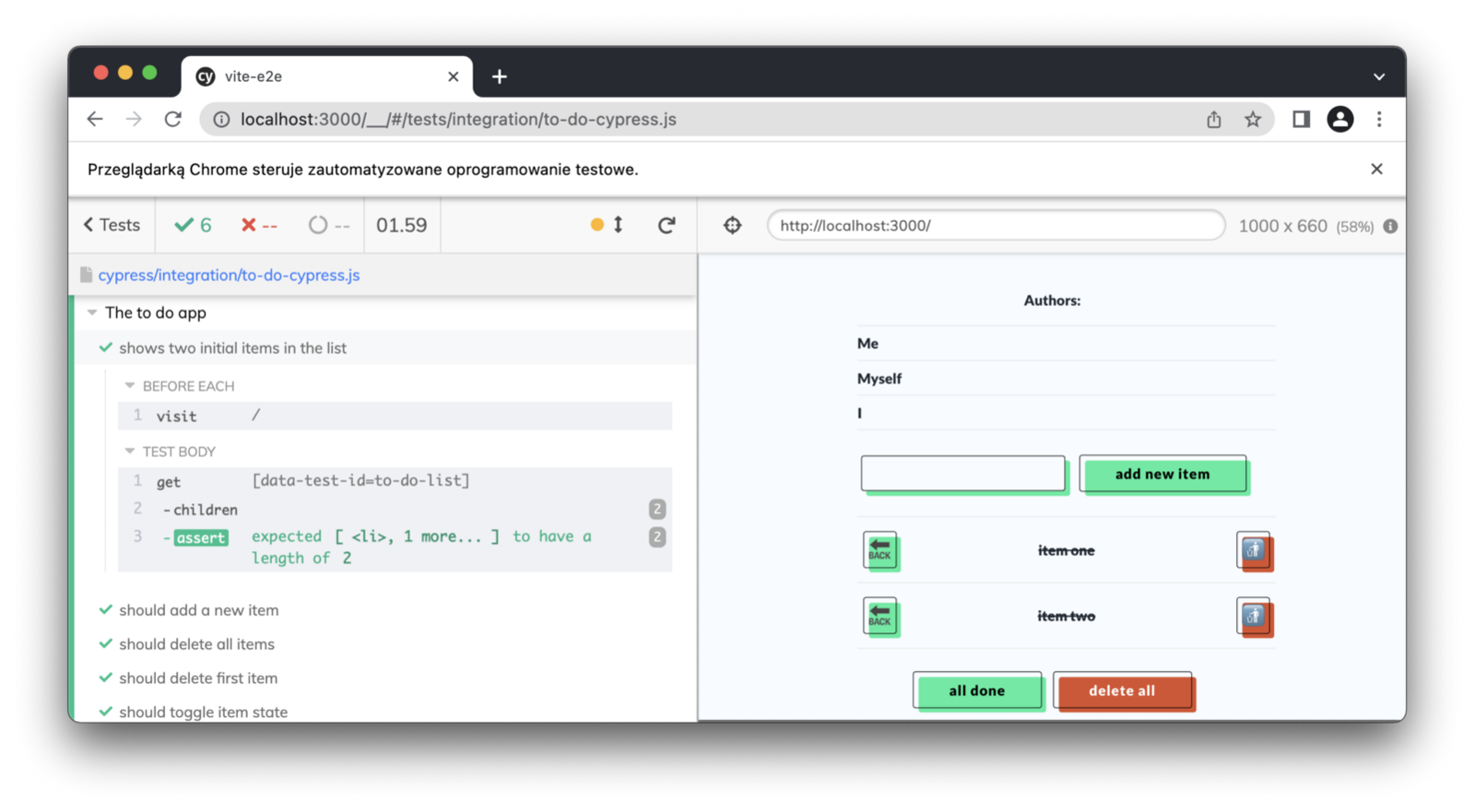Share this page from the address bar
This screenshot has height=812, width=1474.
[x=1214, y=119]
